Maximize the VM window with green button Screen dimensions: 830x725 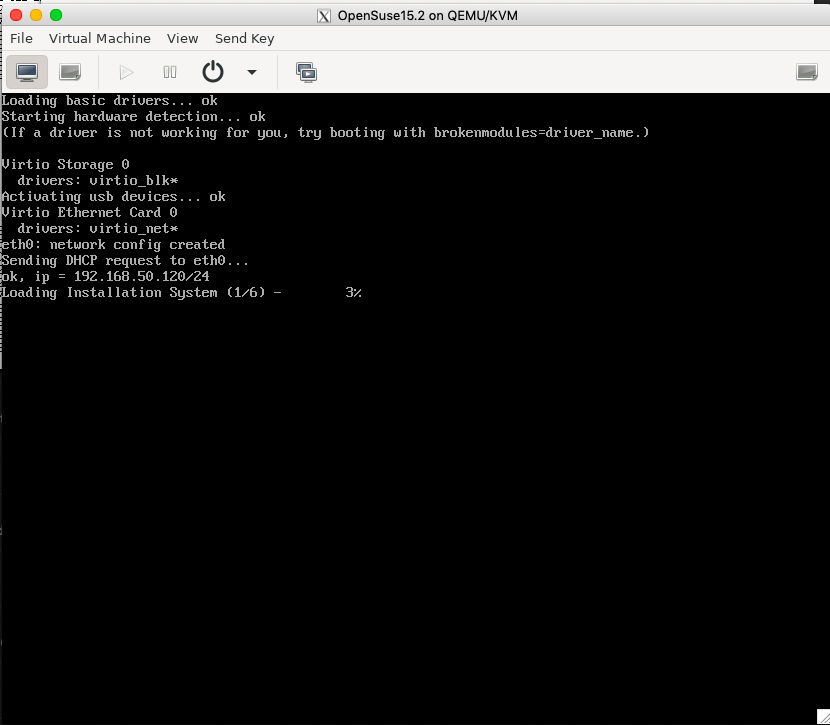56,15
